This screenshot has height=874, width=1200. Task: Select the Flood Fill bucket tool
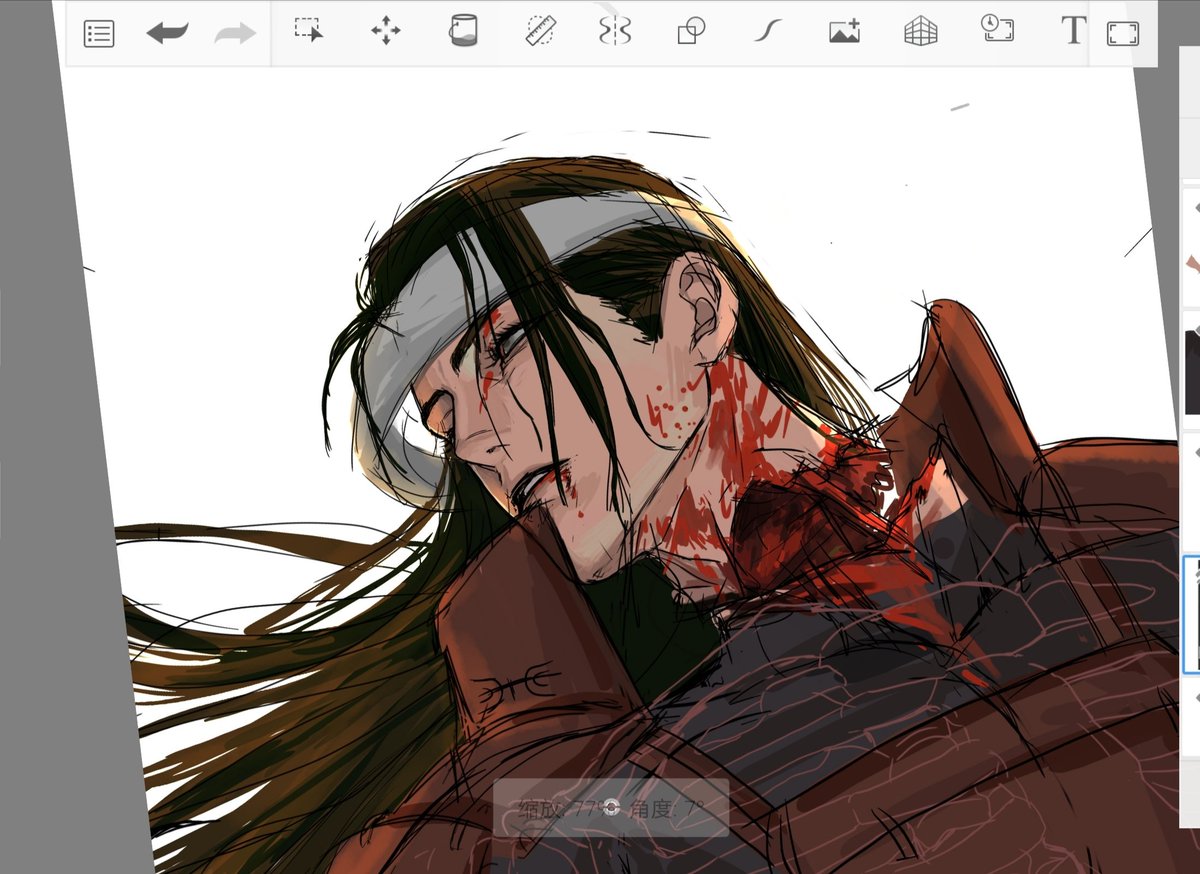462,30
